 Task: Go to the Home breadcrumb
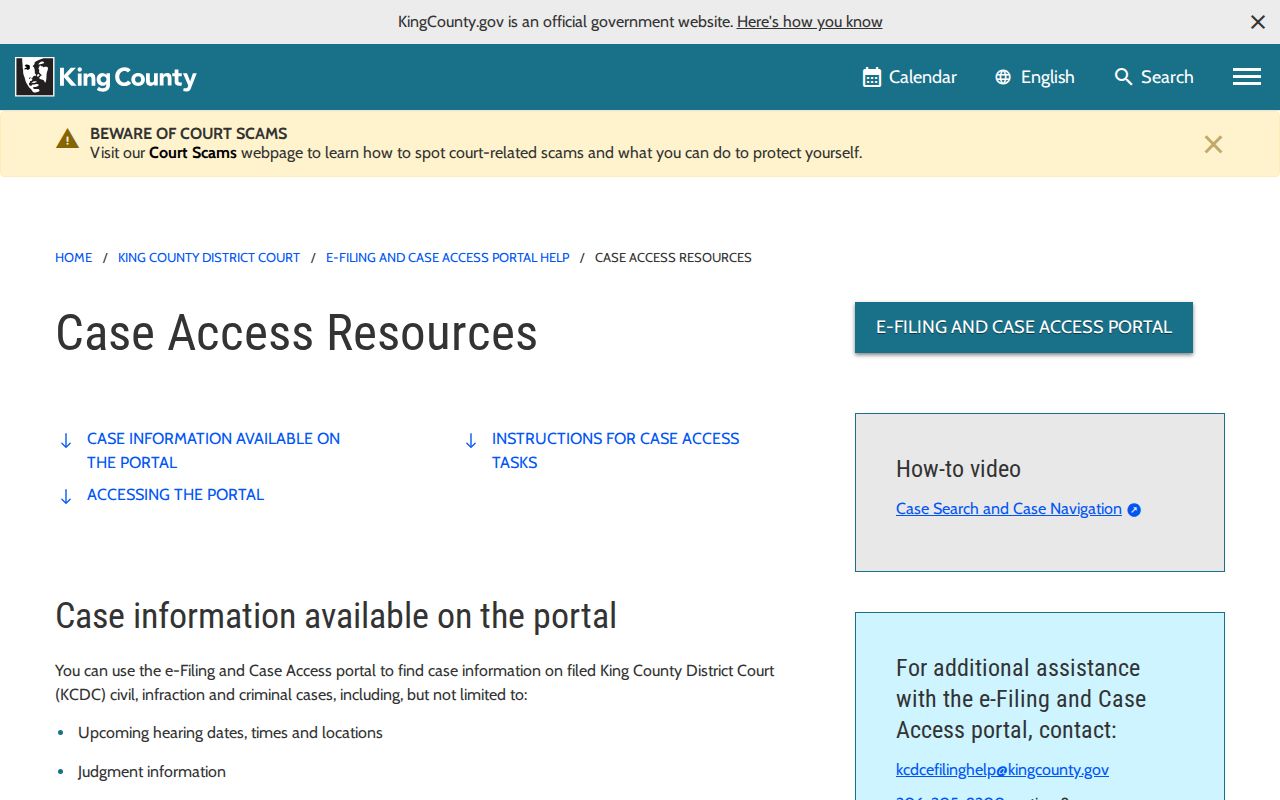click(74, 258)
